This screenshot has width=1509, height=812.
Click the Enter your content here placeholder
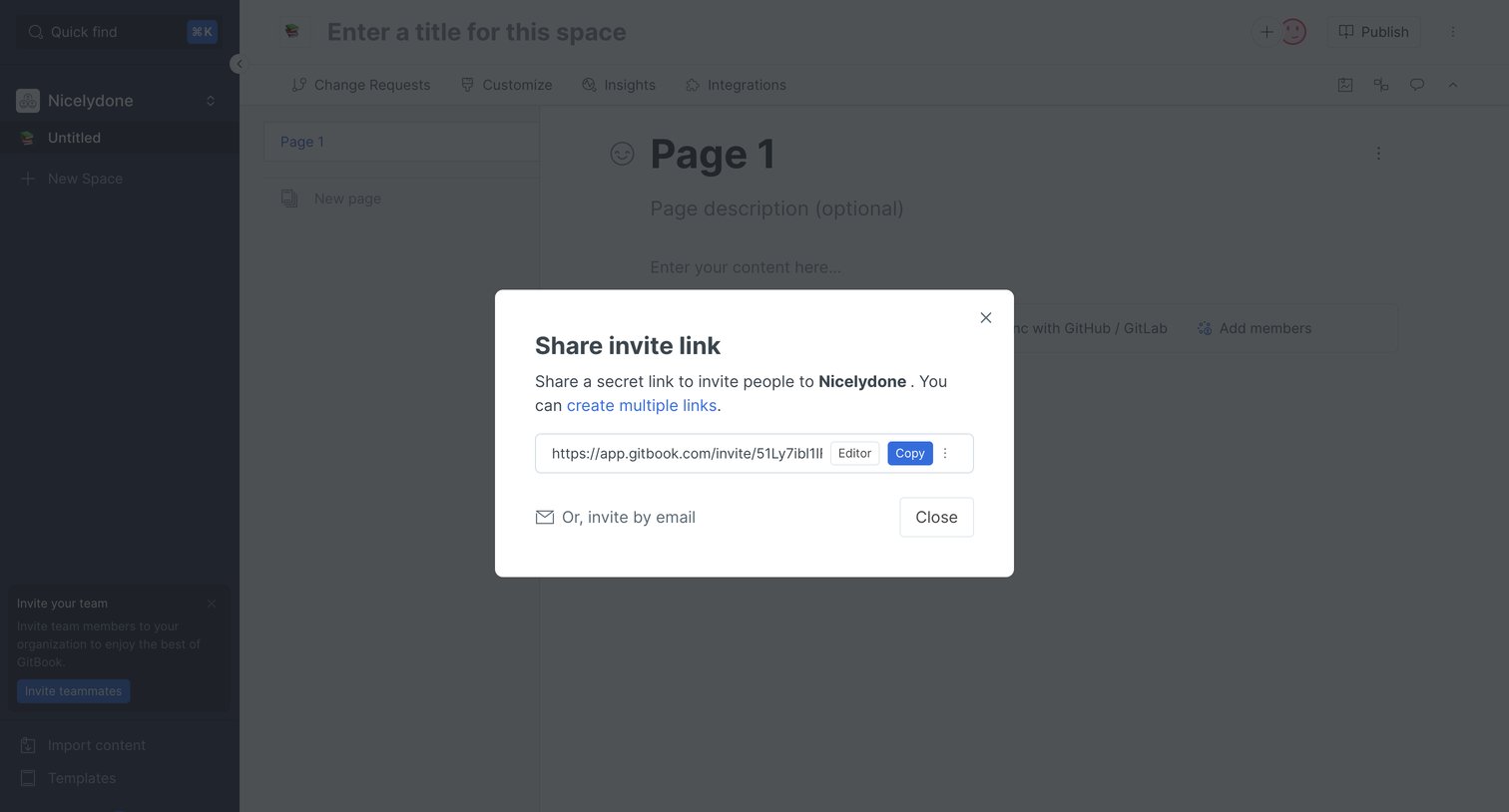tap(746, 267)
